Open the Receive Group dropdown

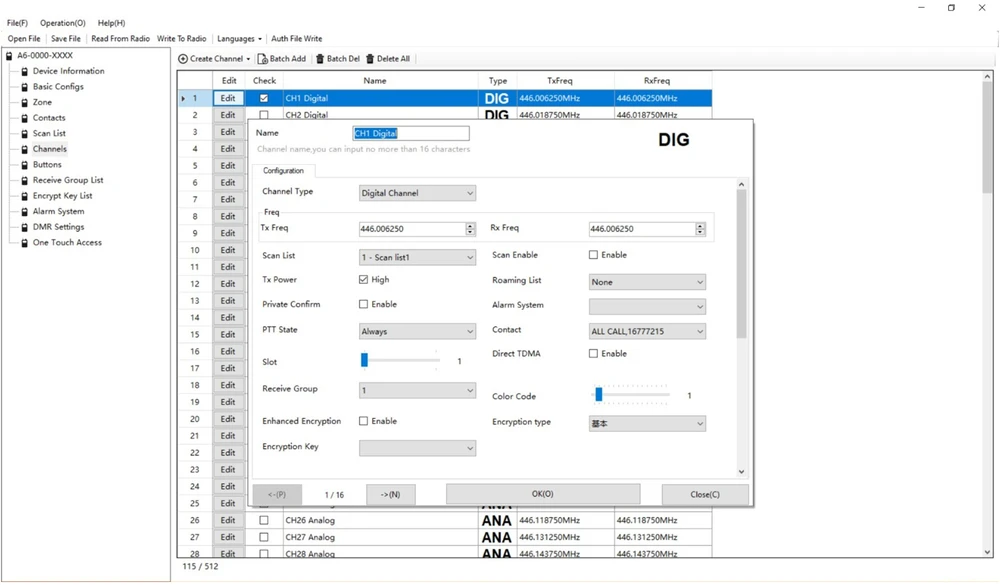(417, 390)
